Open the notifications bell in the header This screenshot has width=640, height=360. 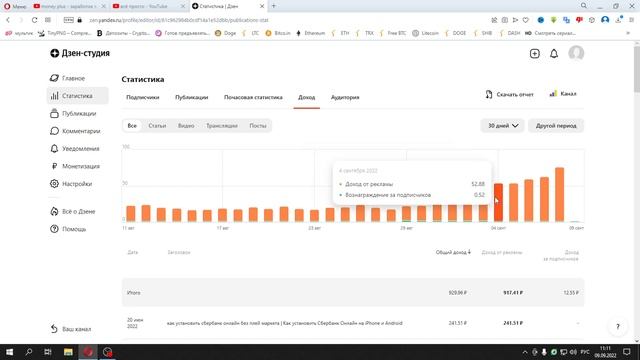[x=554, y=53]
